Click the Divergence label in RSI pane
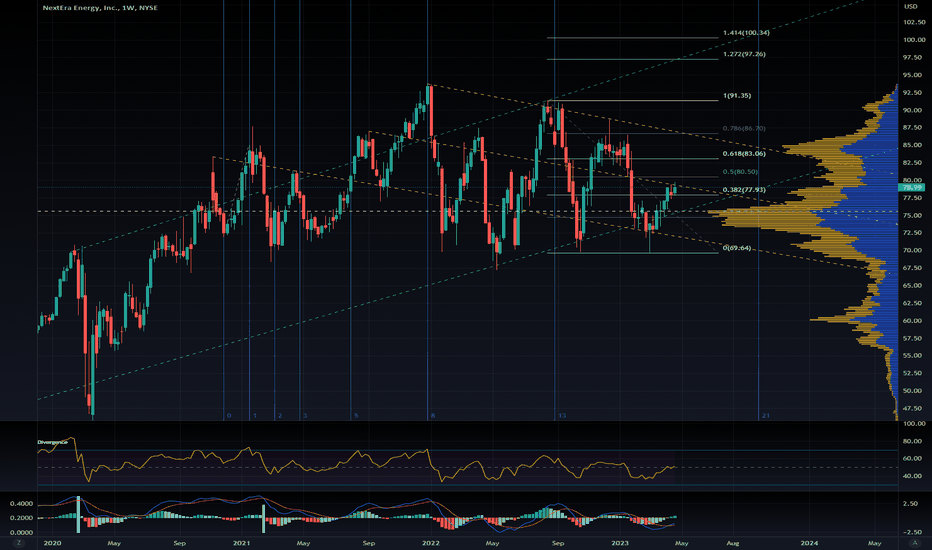Viewport: 932px width, 550px height. click(x=52, y=442)
